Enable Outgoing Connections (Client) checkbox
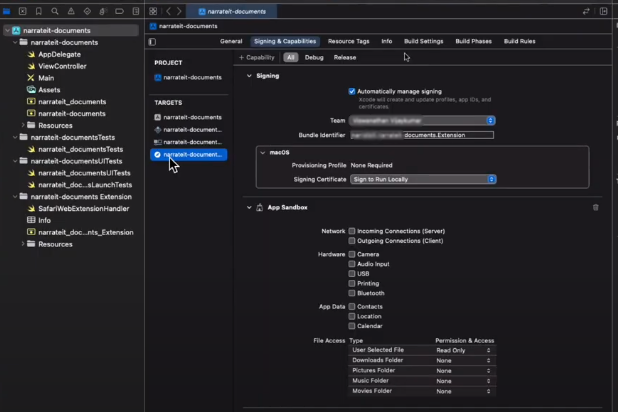This screenshot has width=618, height=412. pyautogui.click(x=352, y=241)
